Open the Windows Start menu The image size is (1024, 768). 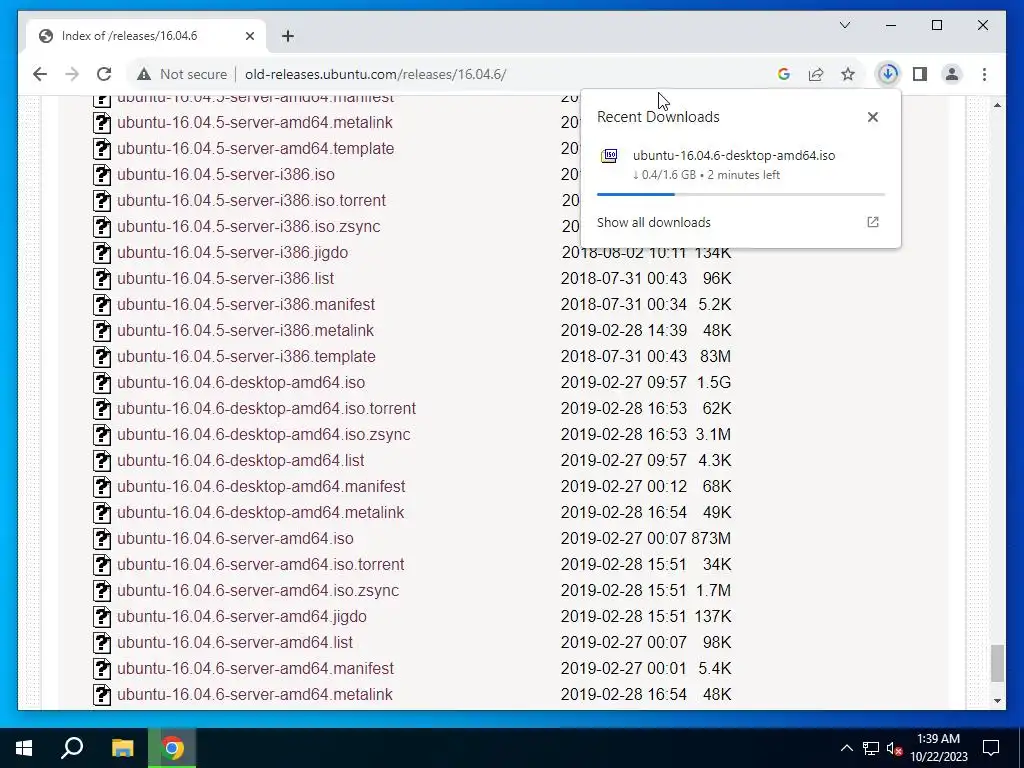click(x=24, y=748)
